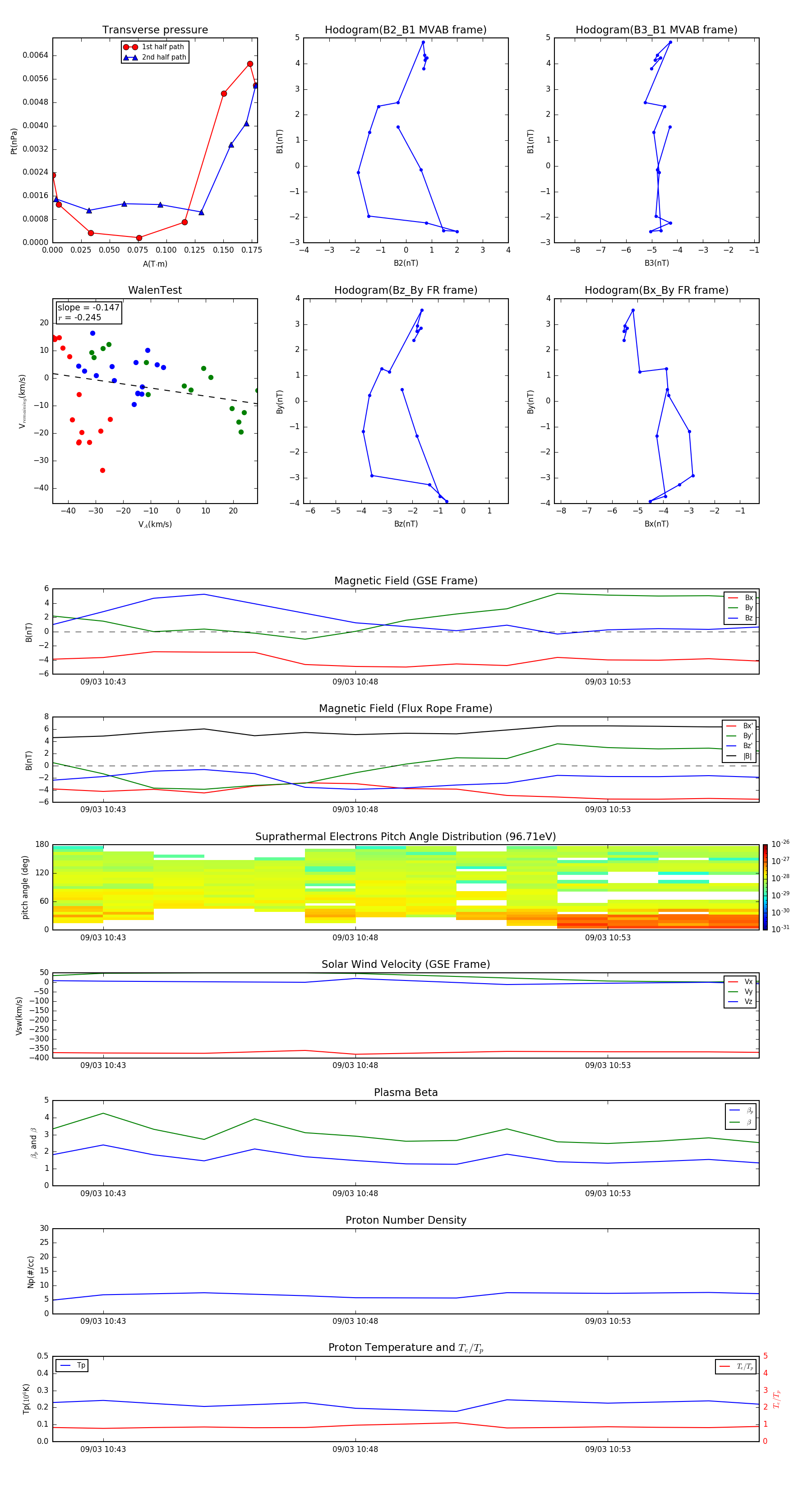Viewport: 812px width, 1489px height.
Task: Select Bz entry in GSE magnetic field legend
Action: [740, 618]
